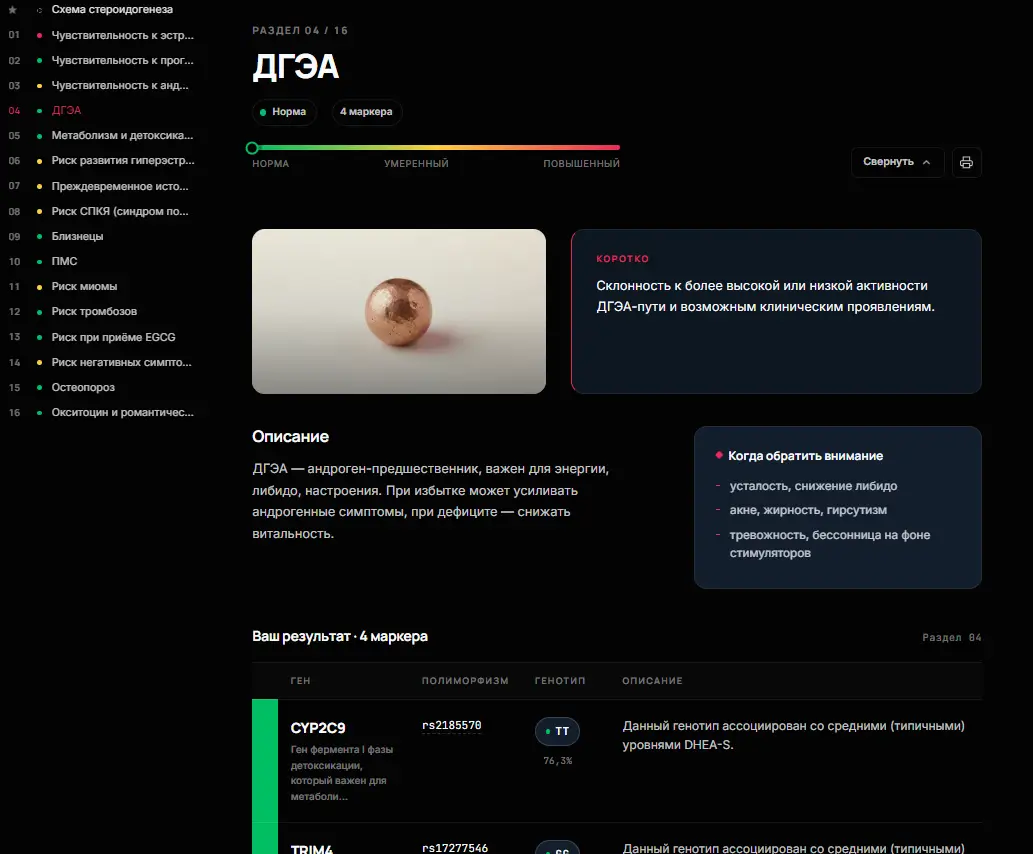Image resolution: width=1033 pixels, height=854 pixels.
Task: Open section 05 Метаболизм и детоксика...
Action: [123, 135]
